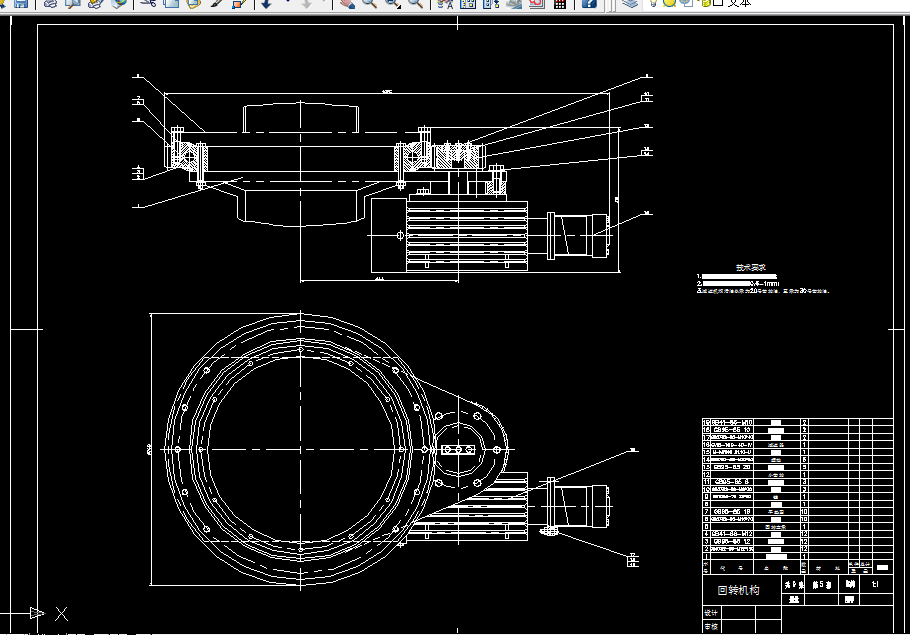Select the 回转机构 title text

(x=738, y=590)
